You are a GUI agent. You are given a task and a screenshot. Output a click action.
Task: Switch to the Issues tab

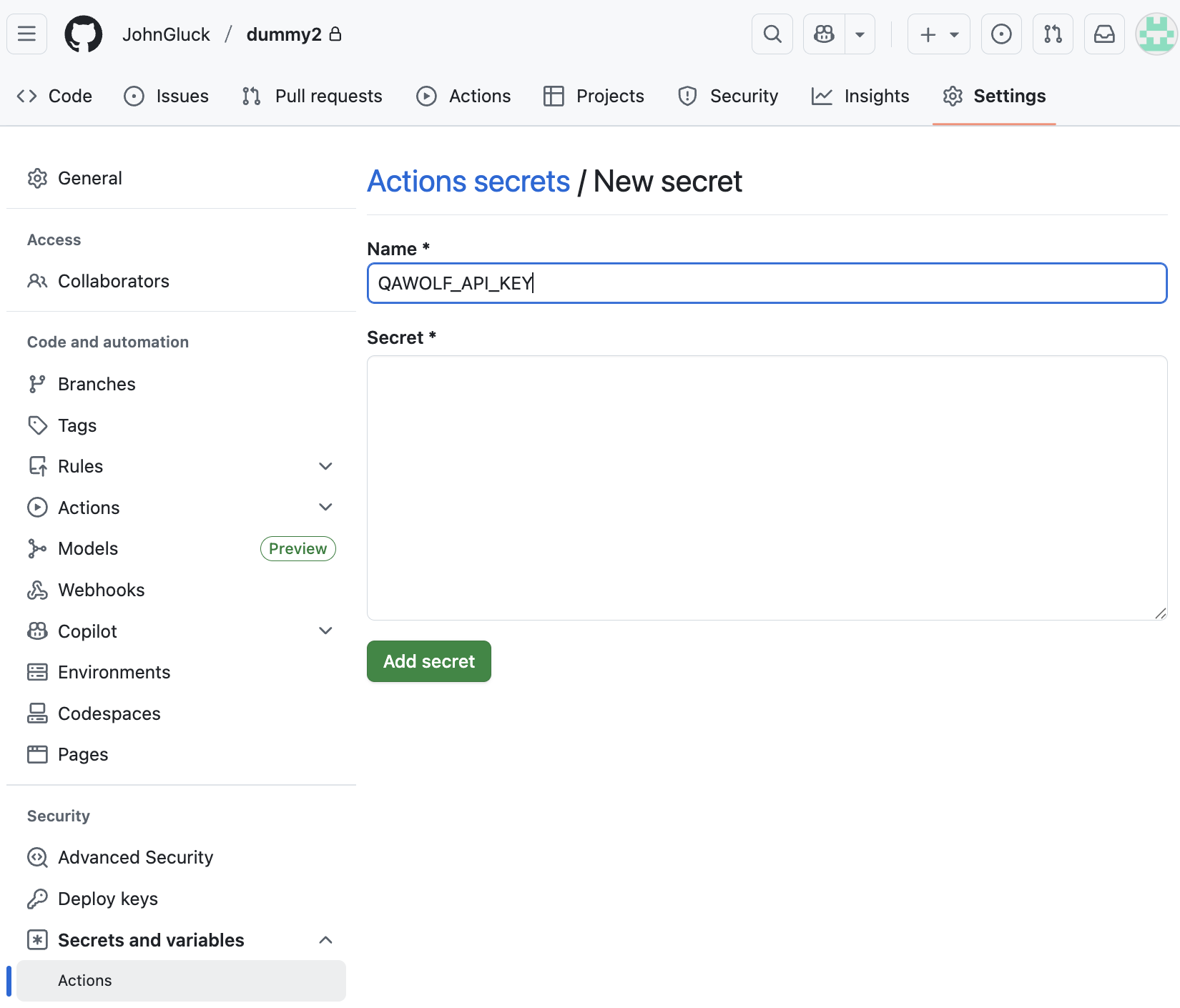[166, 96]
